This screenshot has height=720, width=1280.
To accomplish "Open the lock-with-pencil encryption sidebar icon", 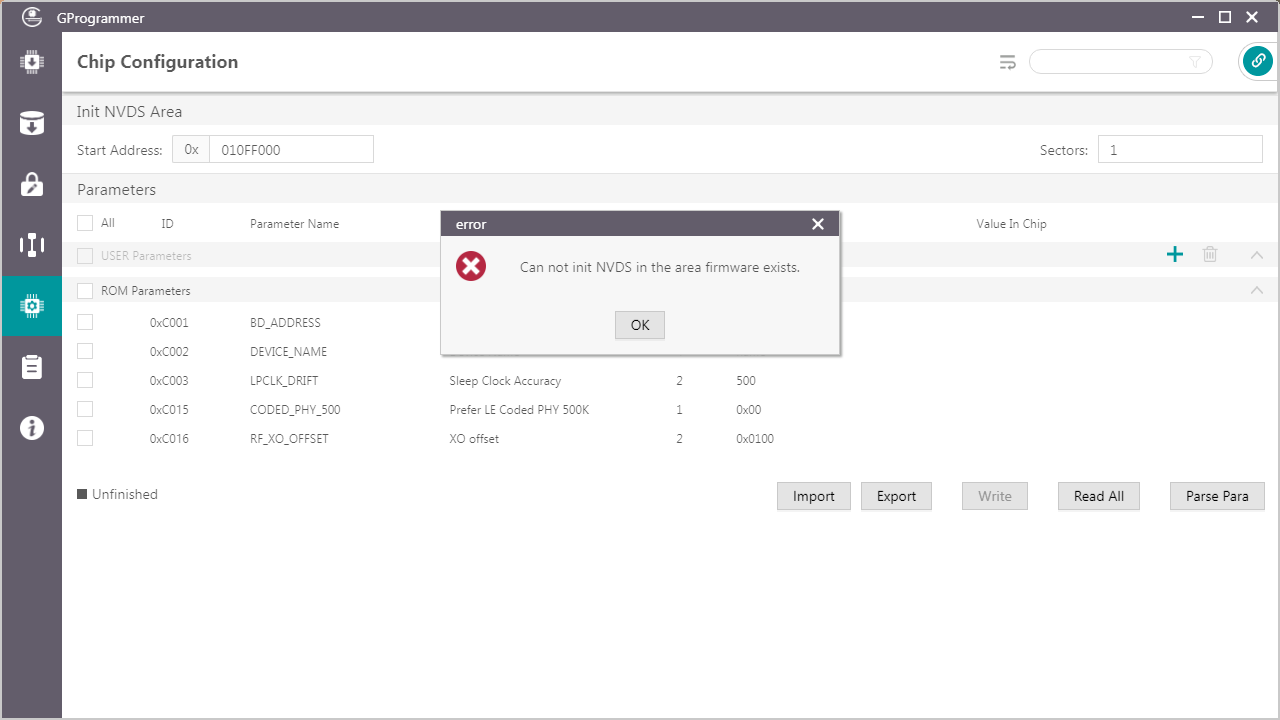I will coord(31,184).
